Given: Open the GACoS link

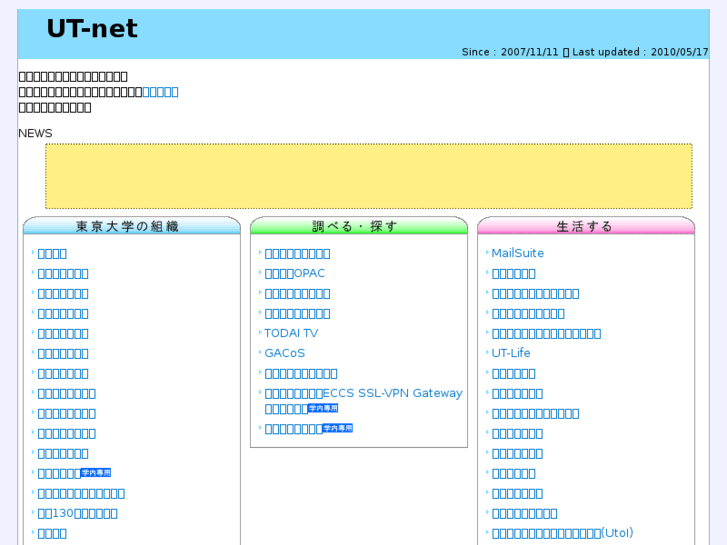Looking at the screenshot, I should (x=285, y=353).
